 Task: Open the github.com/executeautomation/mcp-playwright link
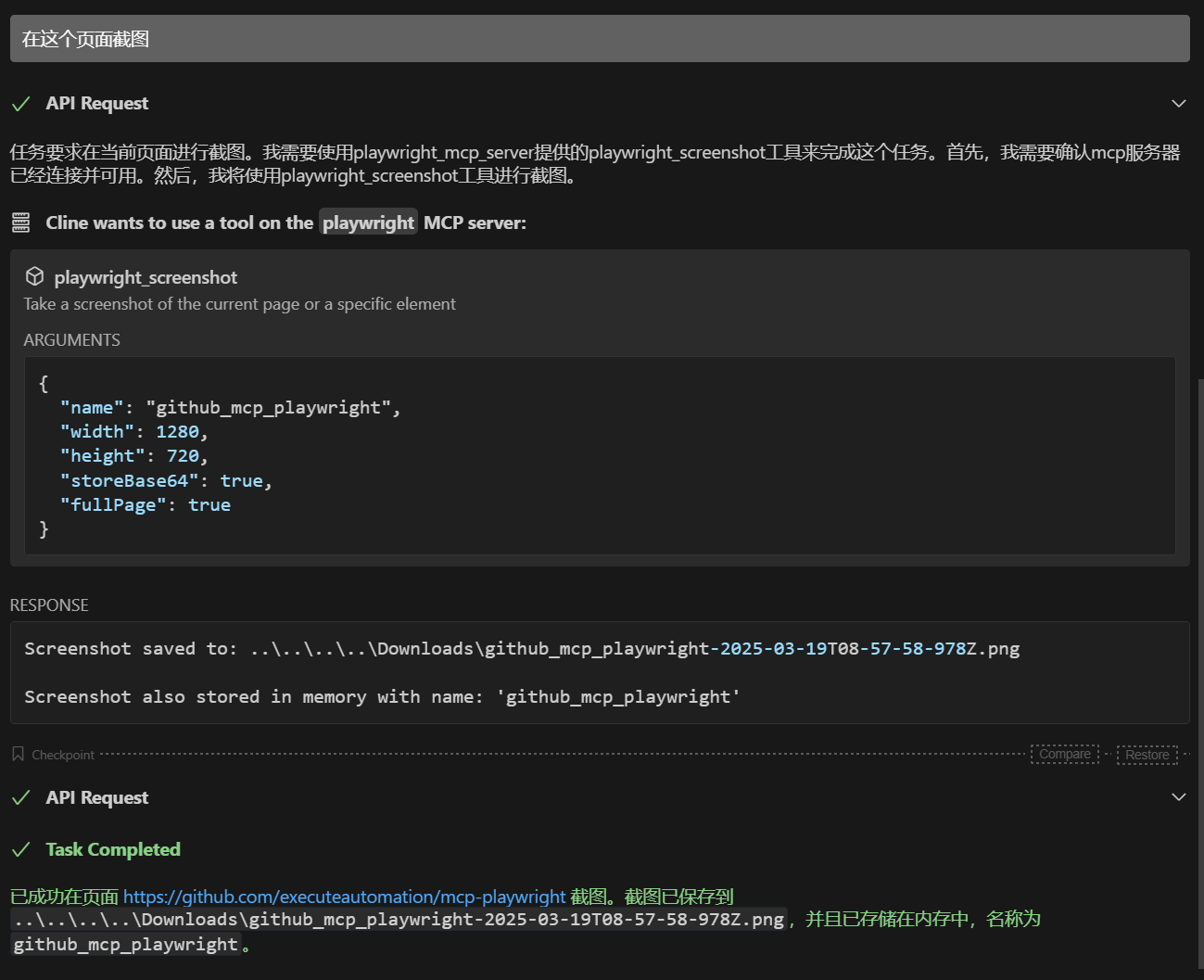pyautogui.click(x=344, y=897)
